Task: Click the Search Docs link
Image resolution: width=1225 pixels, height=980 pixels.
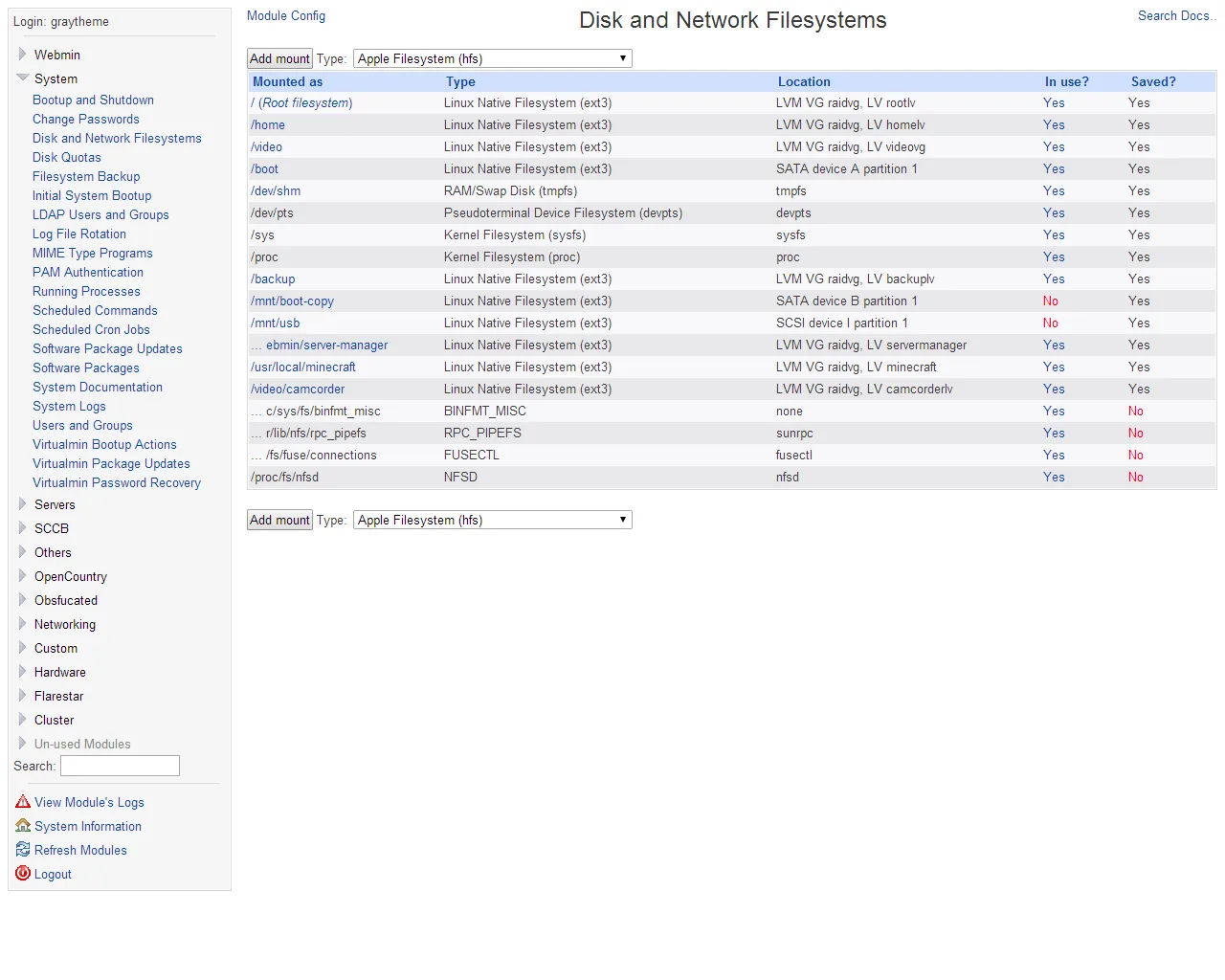Action: tap(1175, 16)
